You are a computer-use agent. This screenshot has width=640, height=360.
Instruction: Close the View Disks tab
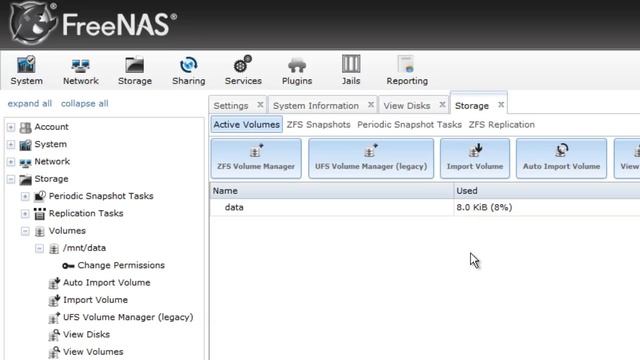click(442, 105)
